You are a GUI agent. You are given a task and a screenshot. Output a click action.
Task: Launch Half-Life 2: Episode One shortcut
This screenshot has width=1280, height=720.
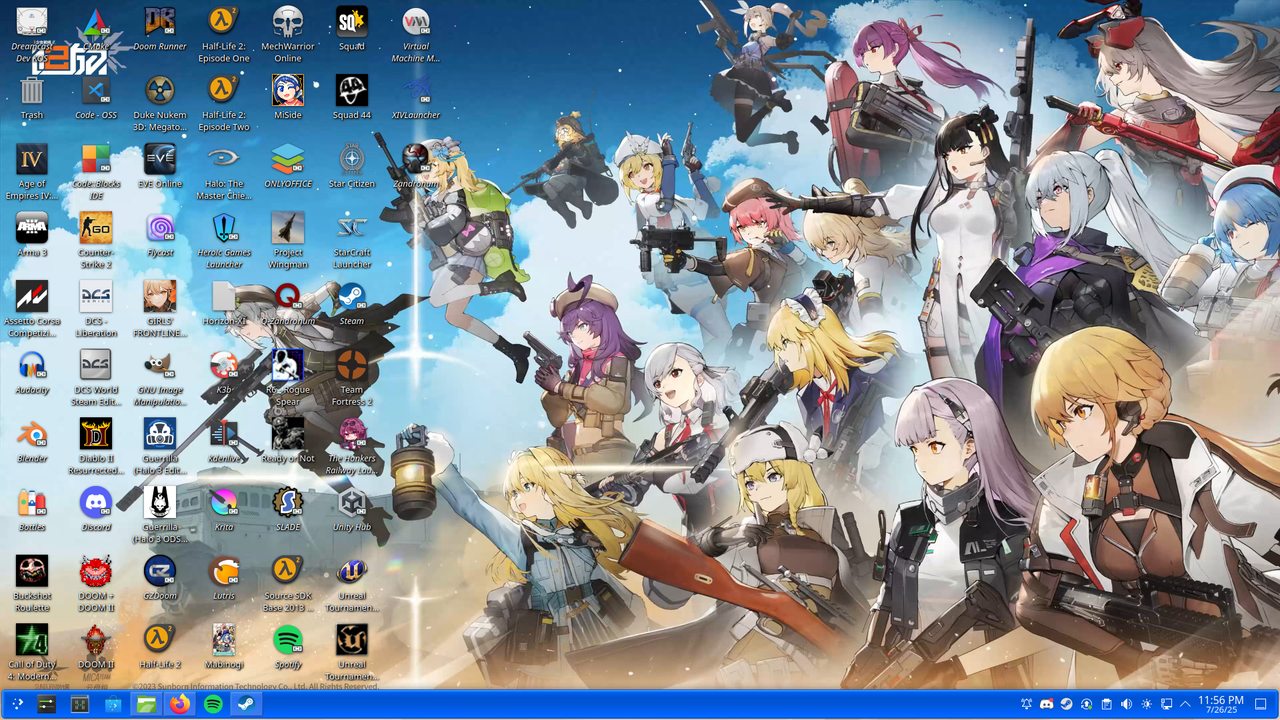(223, 22)
